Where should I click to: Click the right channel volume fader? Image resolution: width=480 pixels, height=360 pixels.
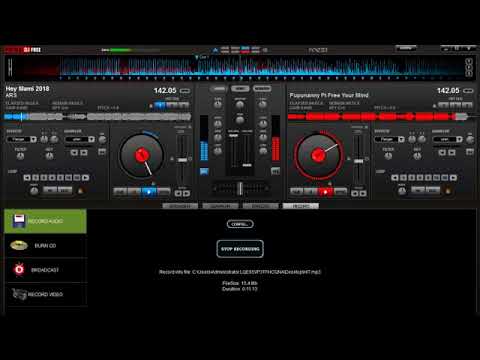[247, 165]
